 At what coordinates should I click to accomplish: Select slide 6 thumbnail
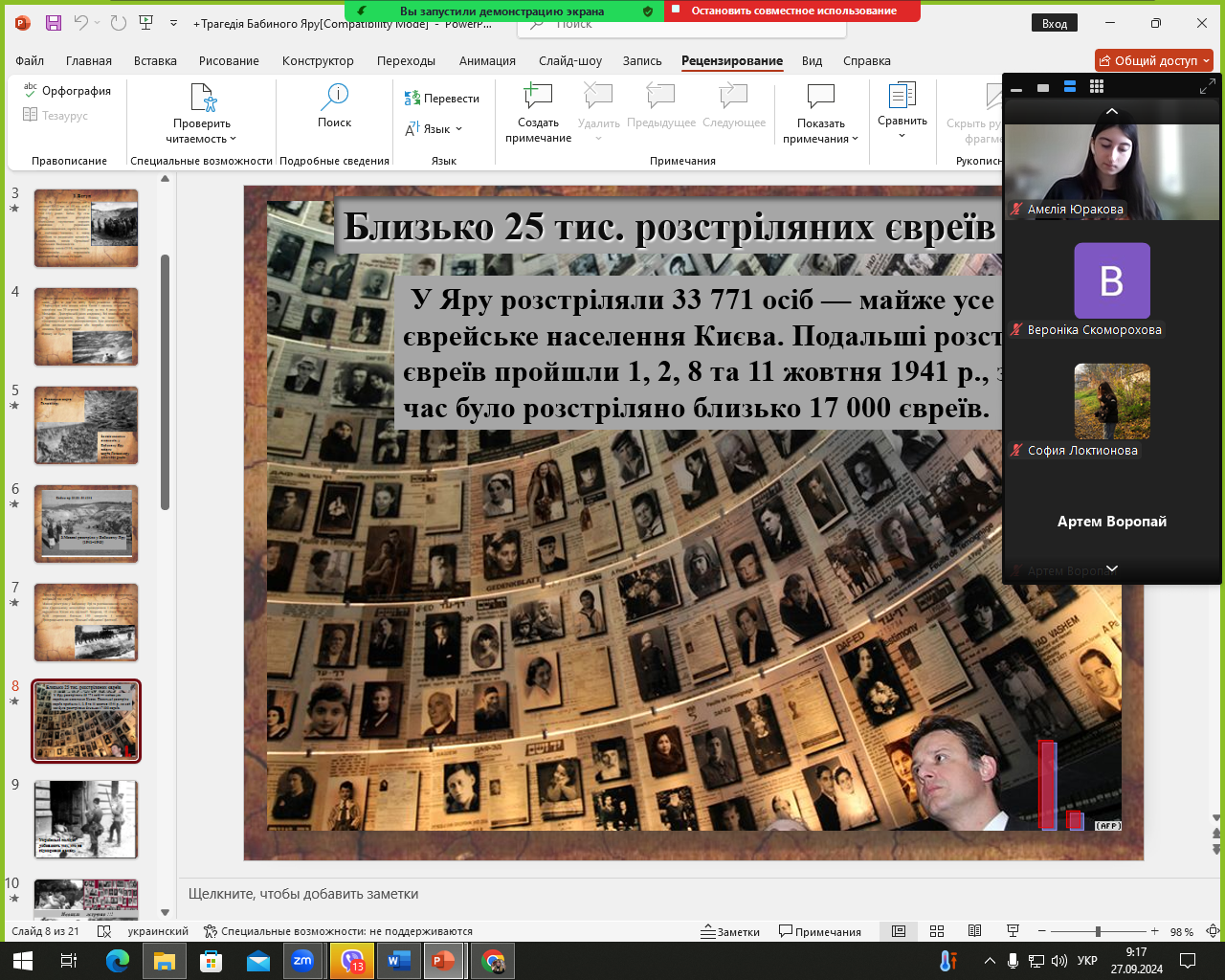tap(86, 523)
